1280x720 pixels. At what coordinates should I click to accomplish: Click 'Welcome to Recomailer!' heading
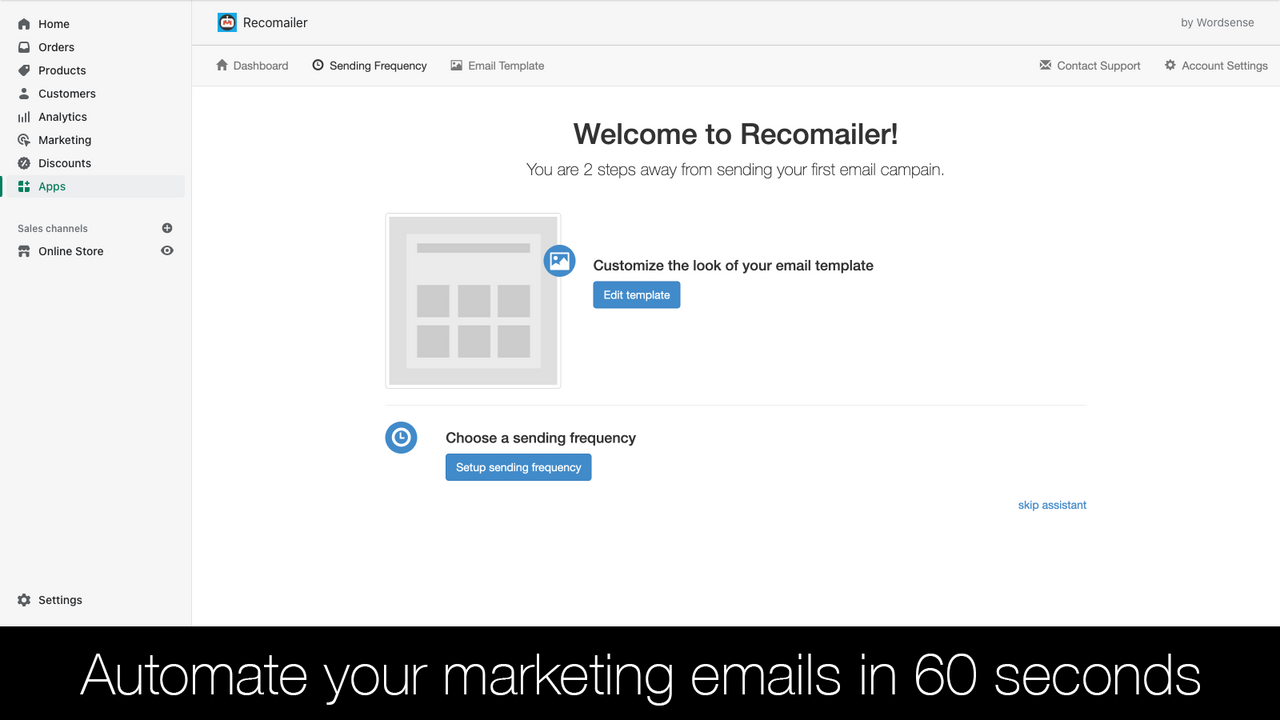[x=736, y=134]
